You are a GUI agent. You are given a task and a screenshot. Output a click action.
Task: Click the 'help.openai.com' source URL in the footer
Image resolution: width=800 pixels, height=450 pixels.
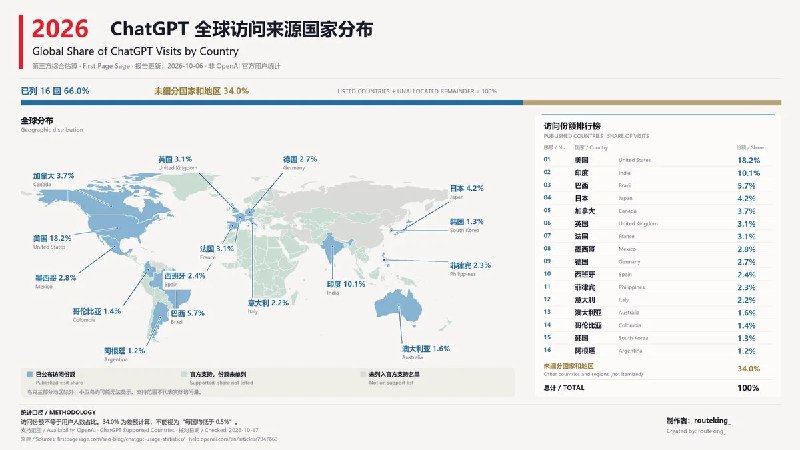[x=233, y=439]
